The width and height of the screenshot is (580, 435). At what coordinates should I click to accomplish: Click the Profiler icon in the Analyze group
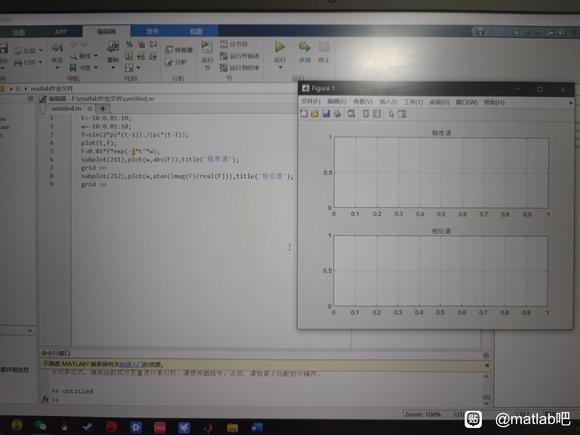(169, 50)
